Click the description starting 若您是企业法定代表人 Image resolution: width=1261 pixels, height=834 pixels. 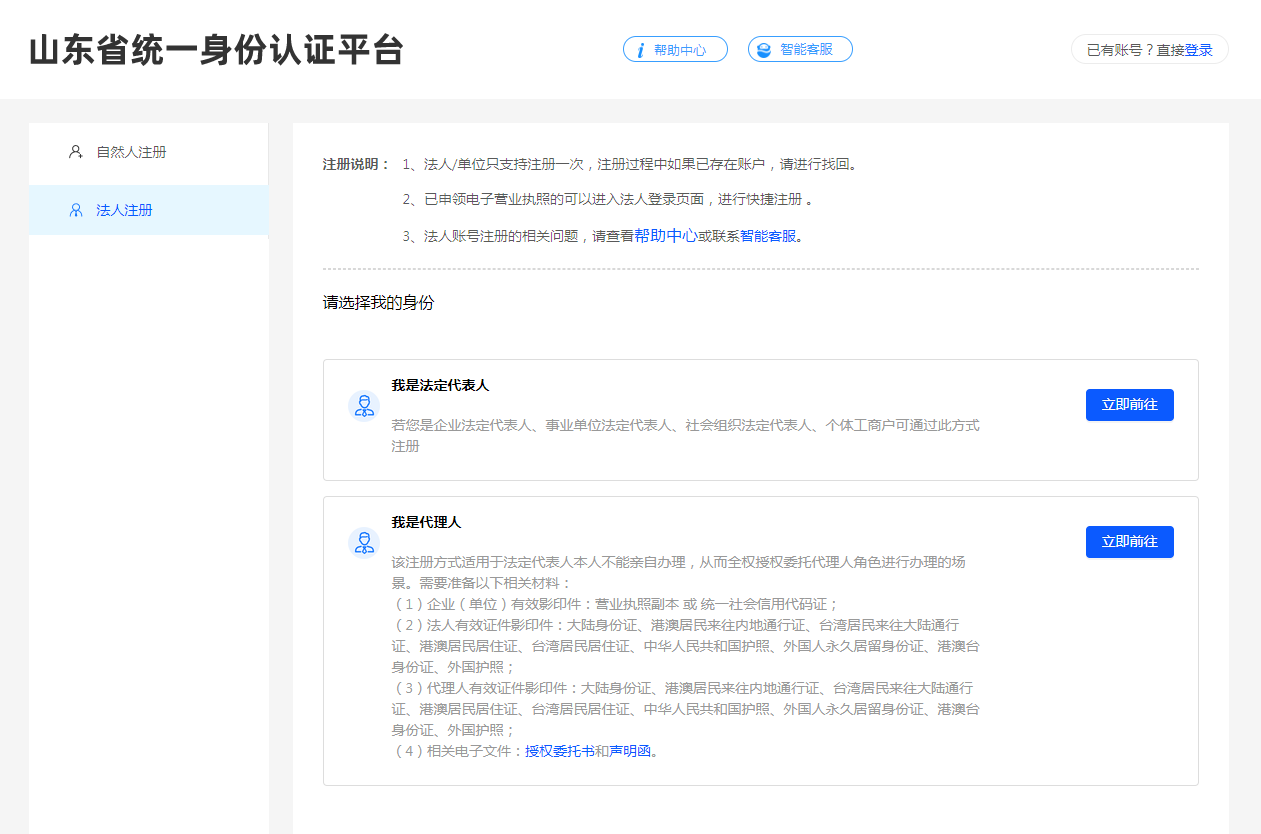686,435
